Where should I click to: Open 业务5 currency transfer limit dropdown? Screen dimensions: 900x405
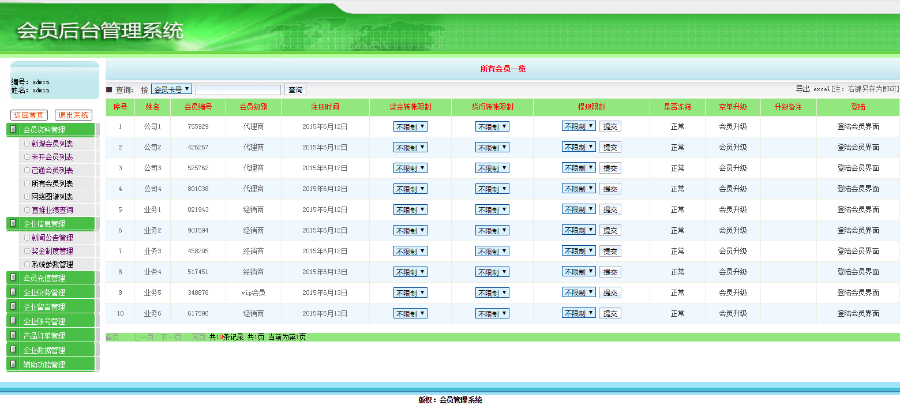[492, 293]
